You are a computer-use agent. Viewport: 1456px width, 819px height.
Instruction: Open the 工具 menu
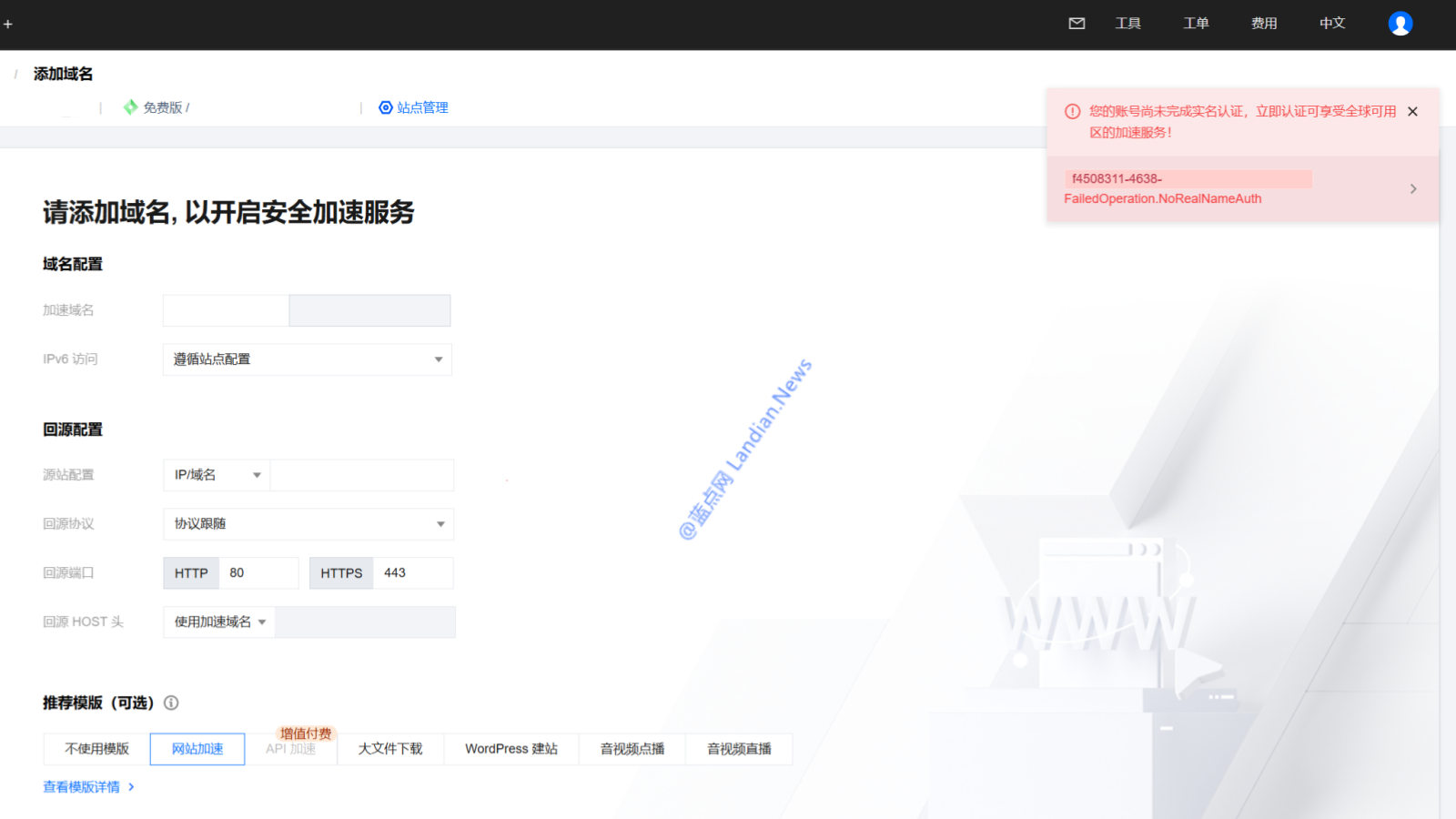tap(1127, 24)
